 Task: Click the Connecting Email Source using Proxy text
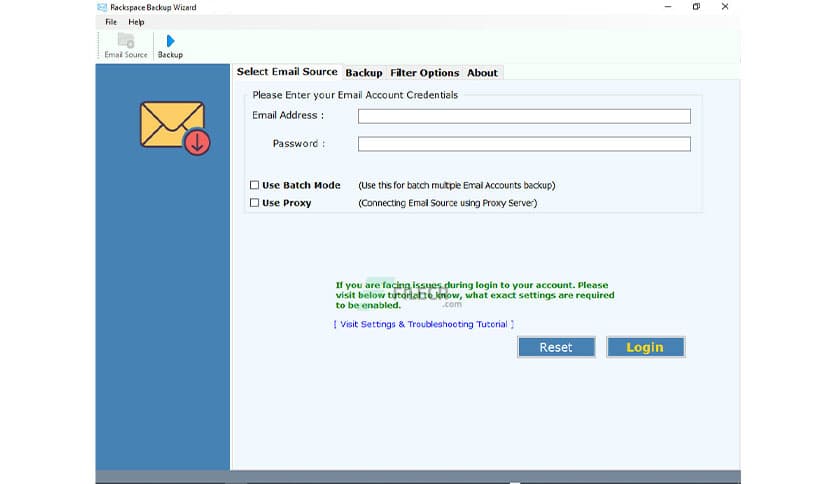[x=448, y=203]
